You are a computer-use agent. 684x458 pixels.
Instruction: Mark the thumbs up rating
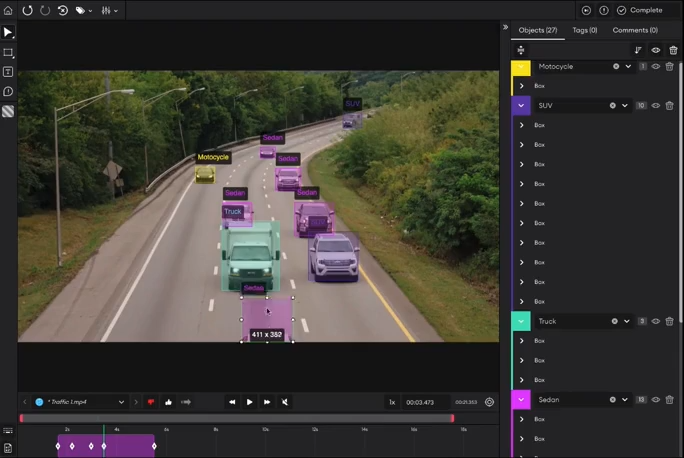click(x=168, y=402)
